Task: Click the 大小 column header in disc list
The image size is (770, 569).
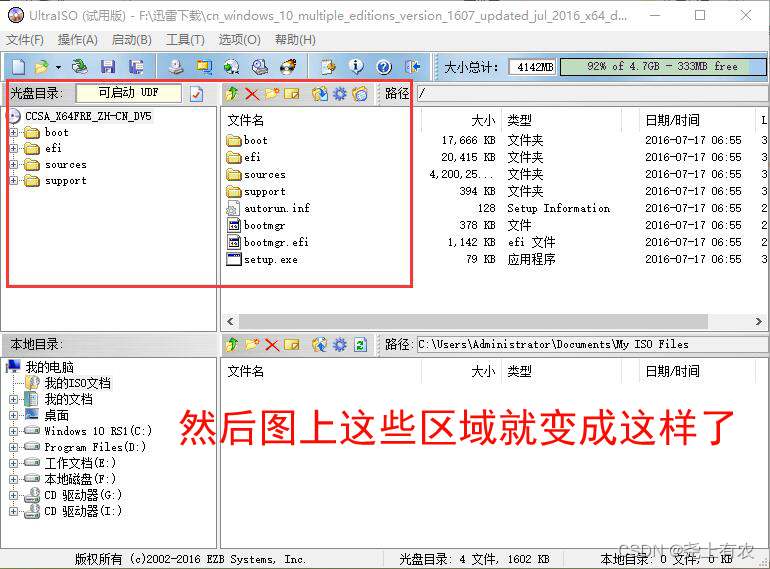Action: [x=483, y=120]
